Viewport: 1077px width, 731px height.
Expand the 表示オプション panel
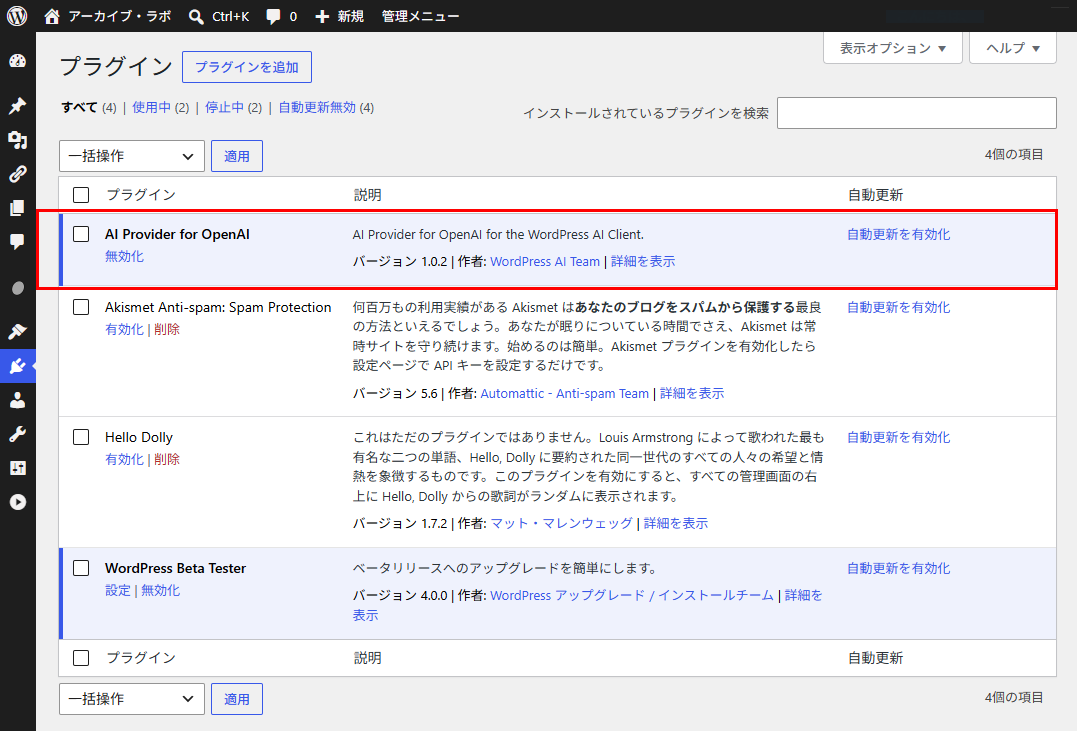click(892, 48)
